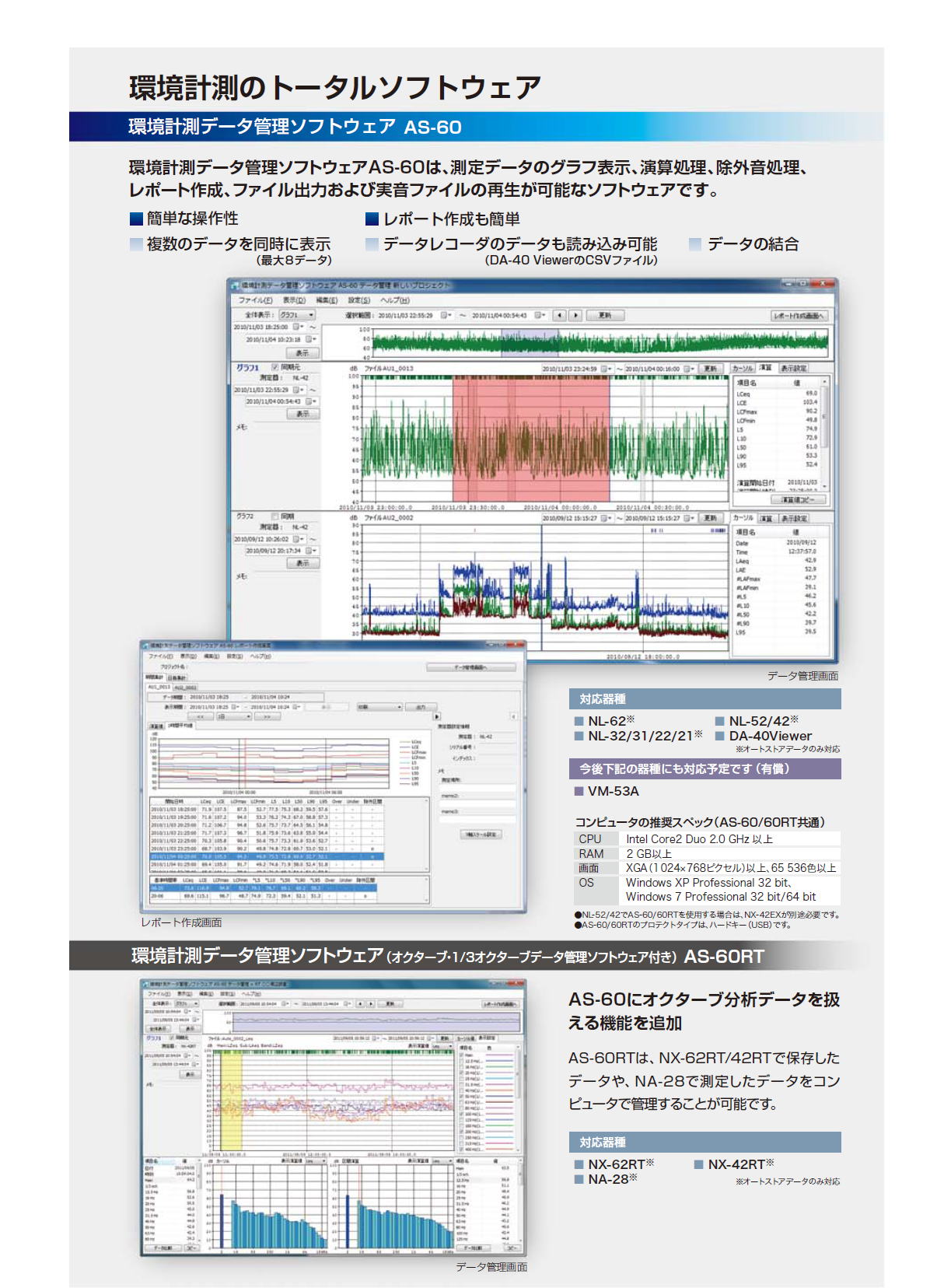This screenshot has width=937, height=1288.
Task: Open calendar picker for 2010/11/03 23:24:59 graph start
Action: coord(608,369)
